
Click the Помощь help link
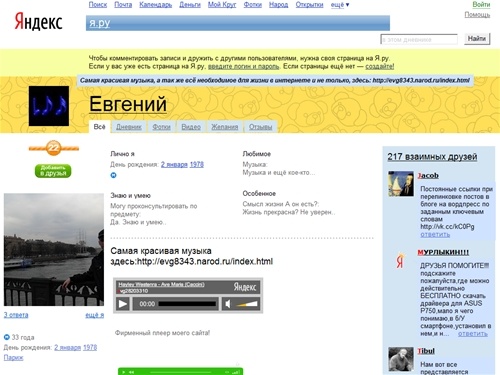coord(477,15)
